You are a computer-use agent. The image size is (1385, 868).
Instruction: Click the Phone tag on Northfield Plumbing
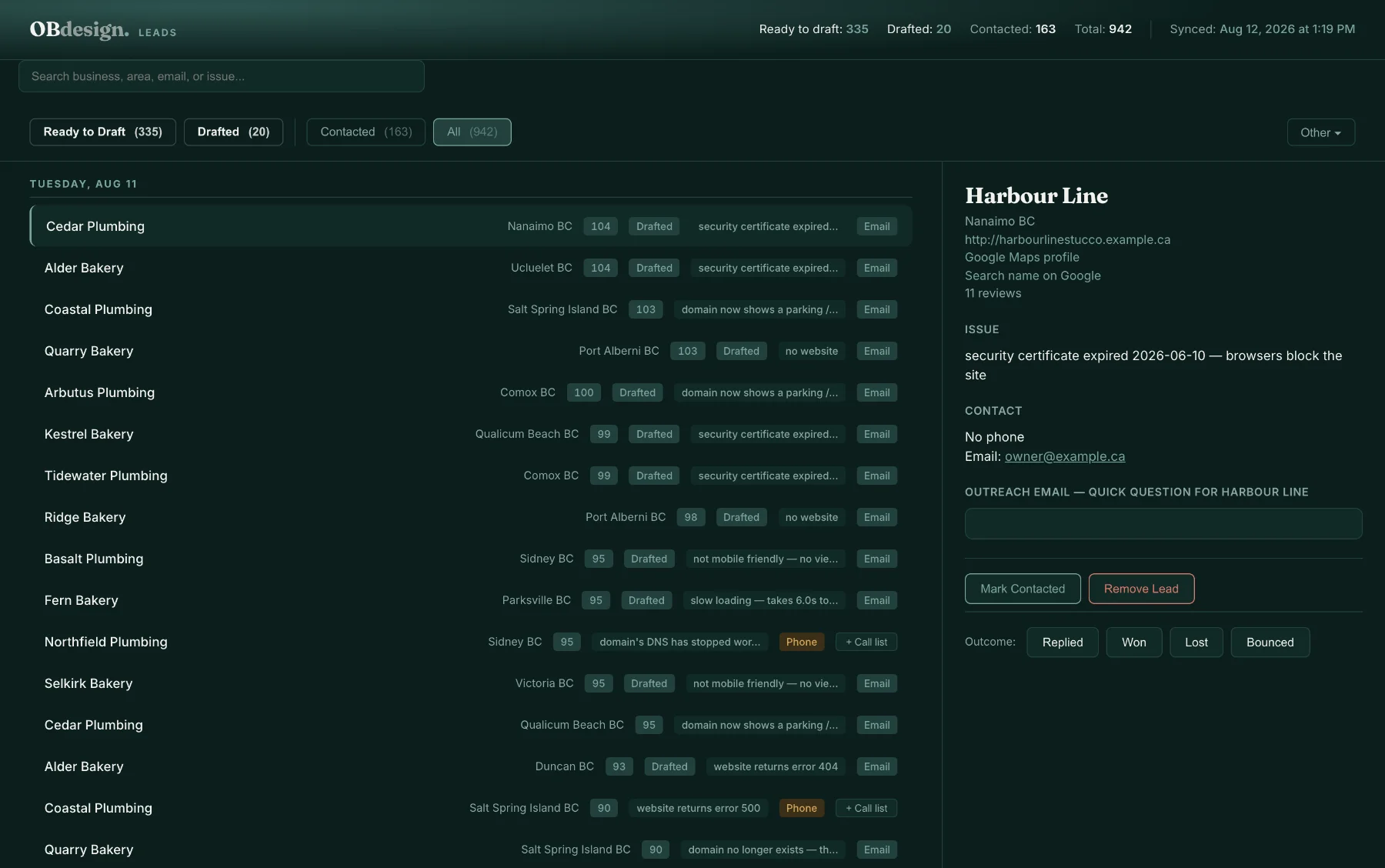[801, 642]
